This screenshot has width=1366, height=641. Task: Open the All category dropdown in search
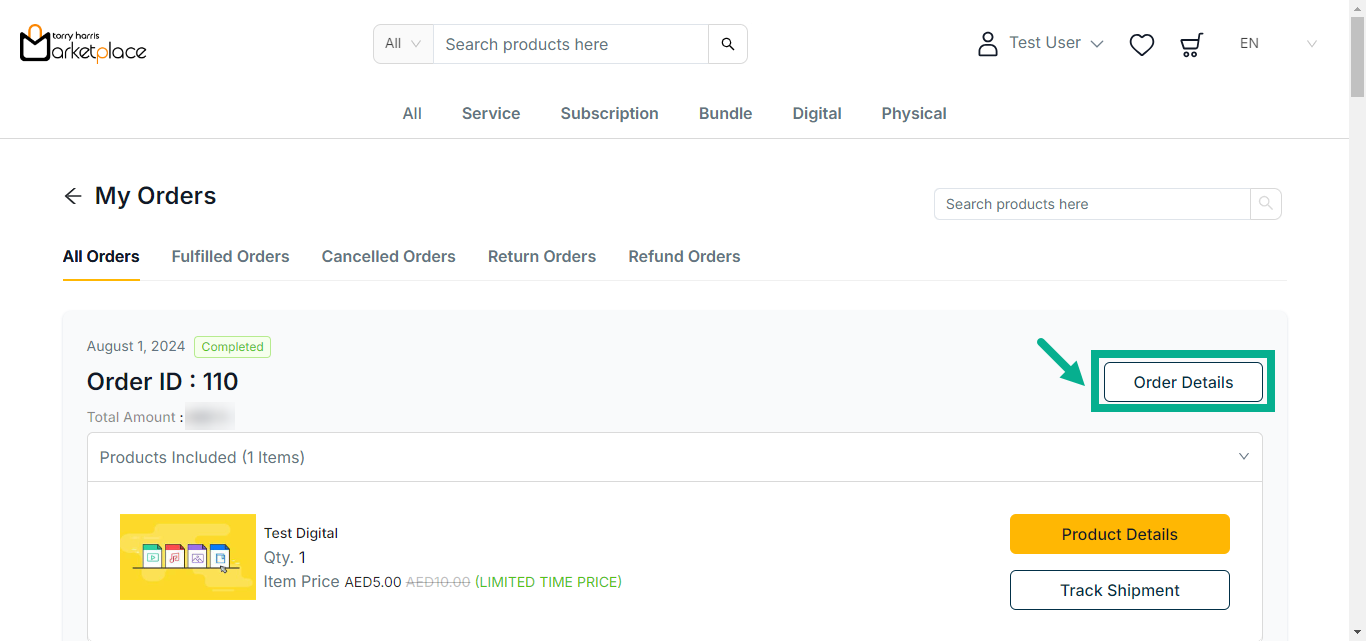click(403, 44)
